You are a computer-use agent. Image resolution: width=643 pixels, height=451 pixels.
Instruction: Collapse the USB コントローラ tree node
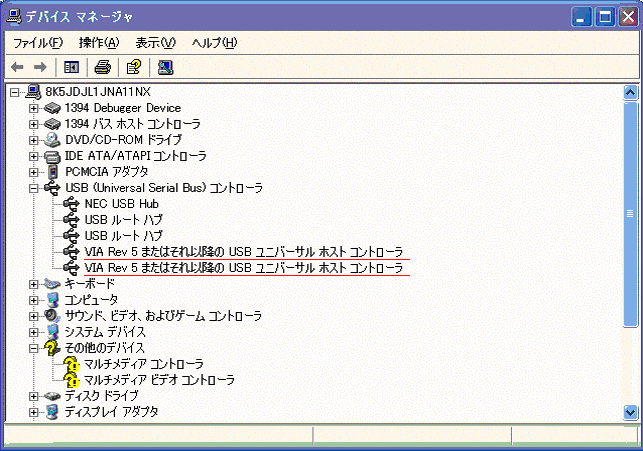pyautogui.click(x=34, y=188)
